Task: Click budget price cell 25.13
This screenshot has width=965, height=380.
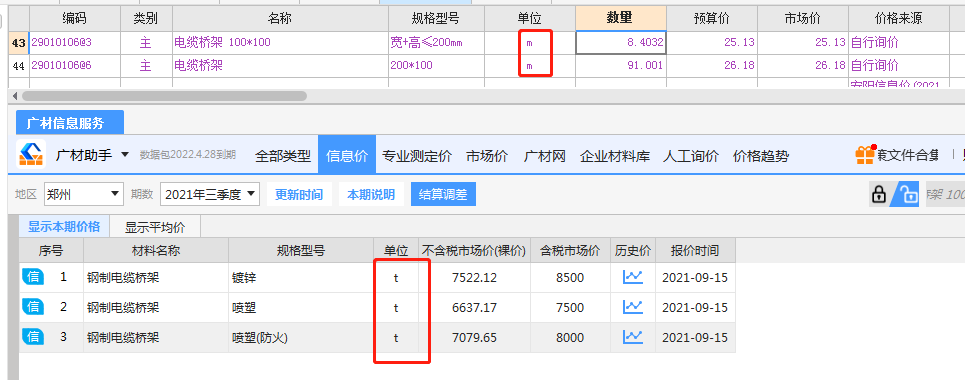Action: click(x=711, y=42)
